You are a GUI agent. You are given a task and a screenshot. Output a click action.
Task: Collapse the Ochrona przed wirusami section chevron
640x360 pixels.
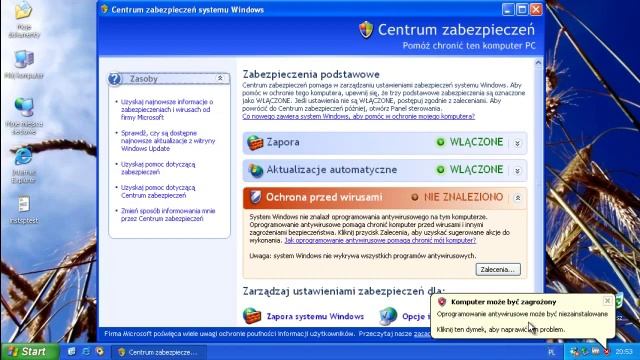(517, 198)
